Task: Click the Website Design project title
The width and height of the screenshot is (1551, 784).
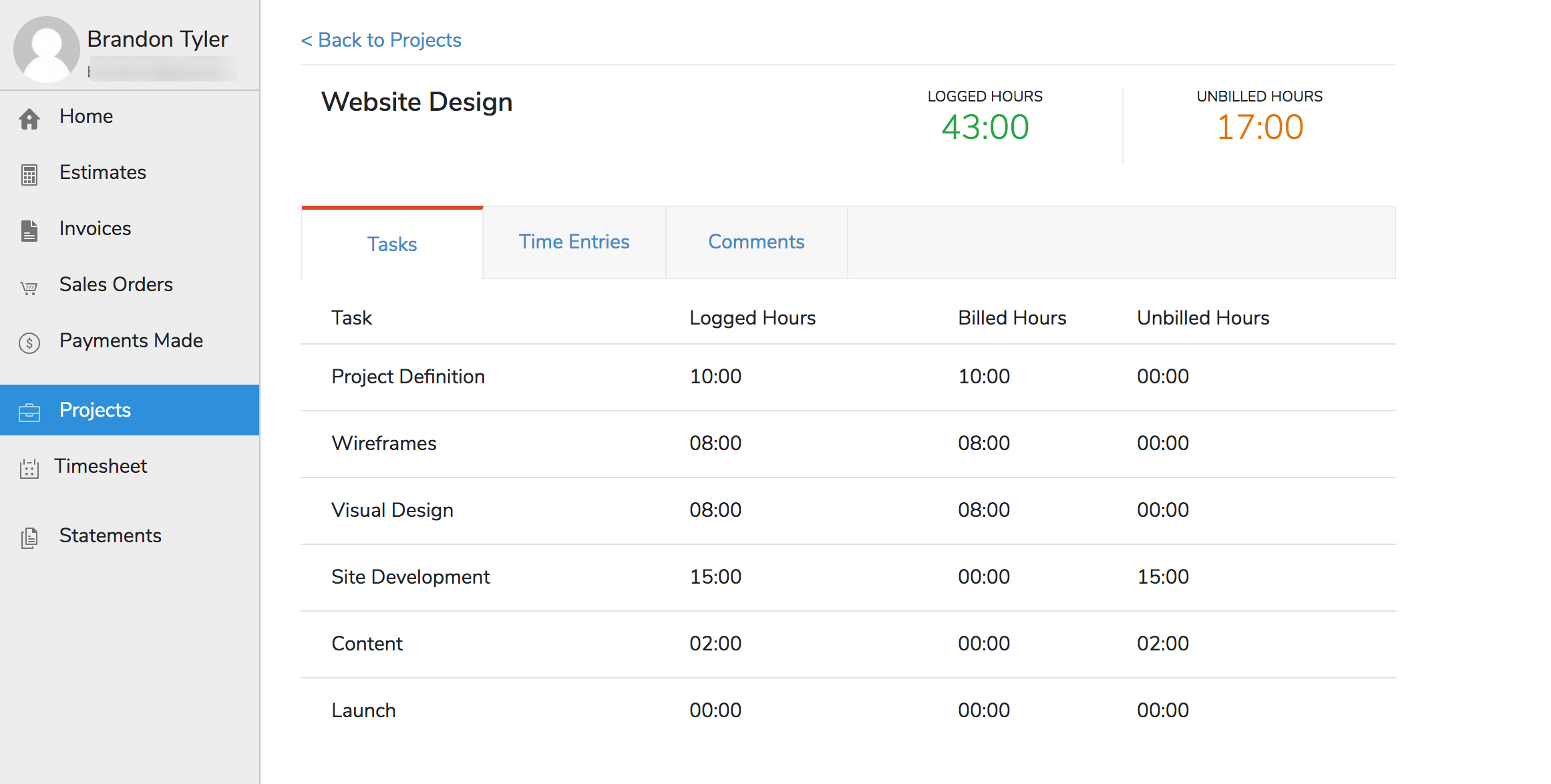Action: click(x=417, y=102)
